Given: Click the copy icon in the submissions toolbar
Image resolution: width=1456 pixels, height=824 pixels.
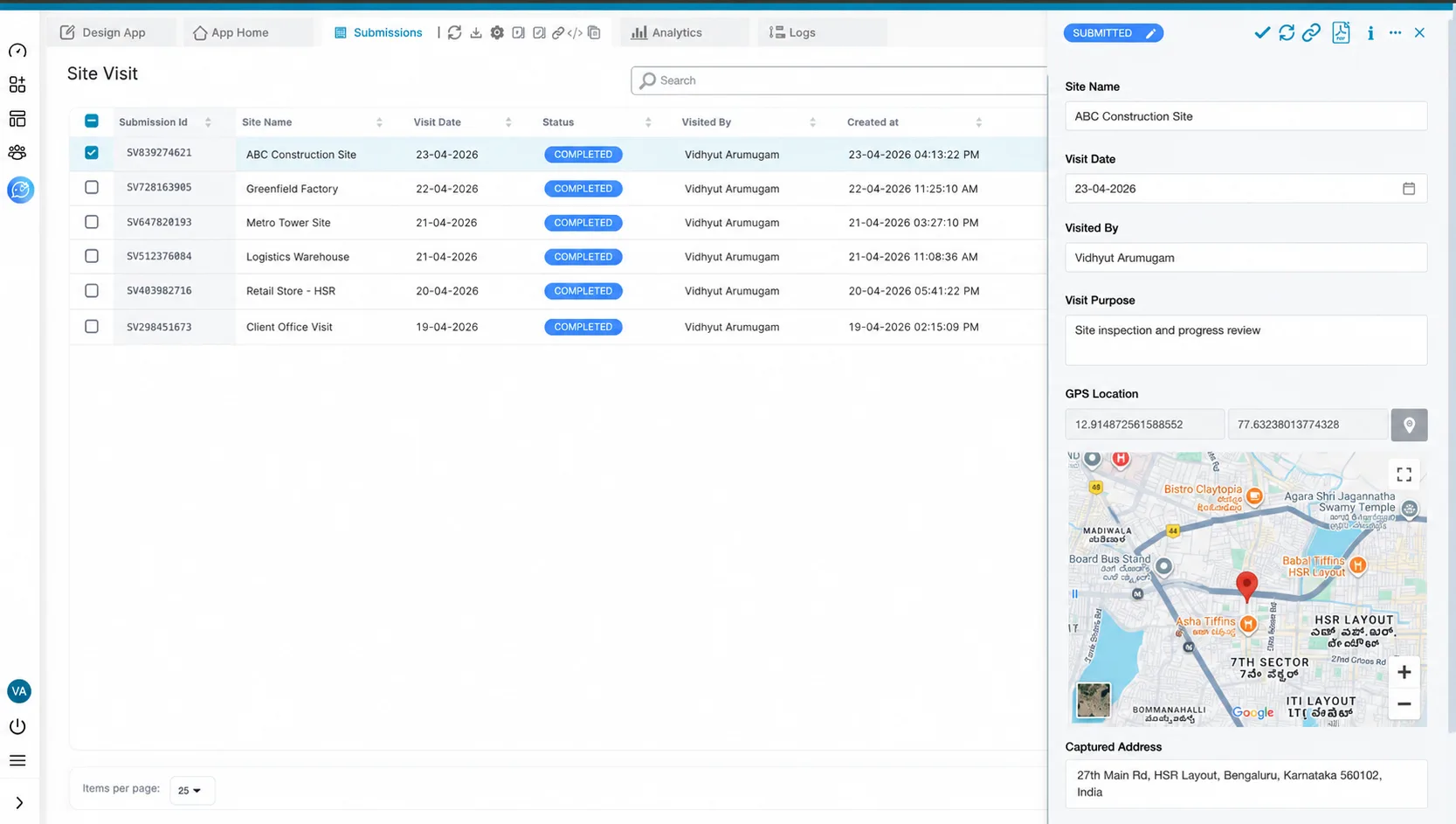Looking at the screenshot, I should (594, 32).
